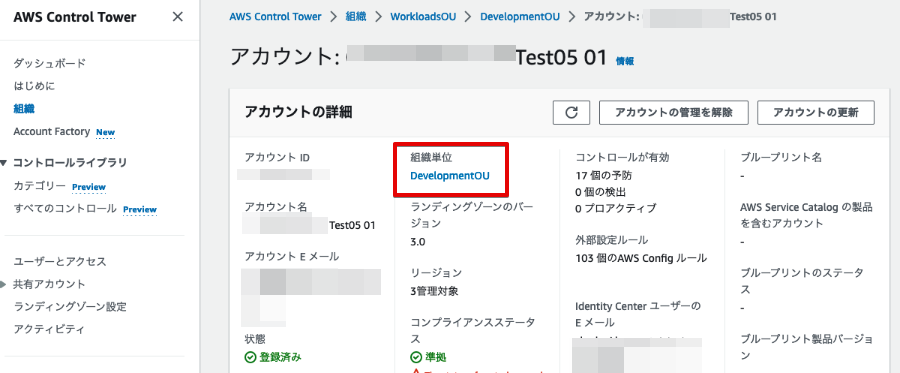Open ダッシュボード in the sidebar
900x373 pixels.
click(x=49, y=63)
